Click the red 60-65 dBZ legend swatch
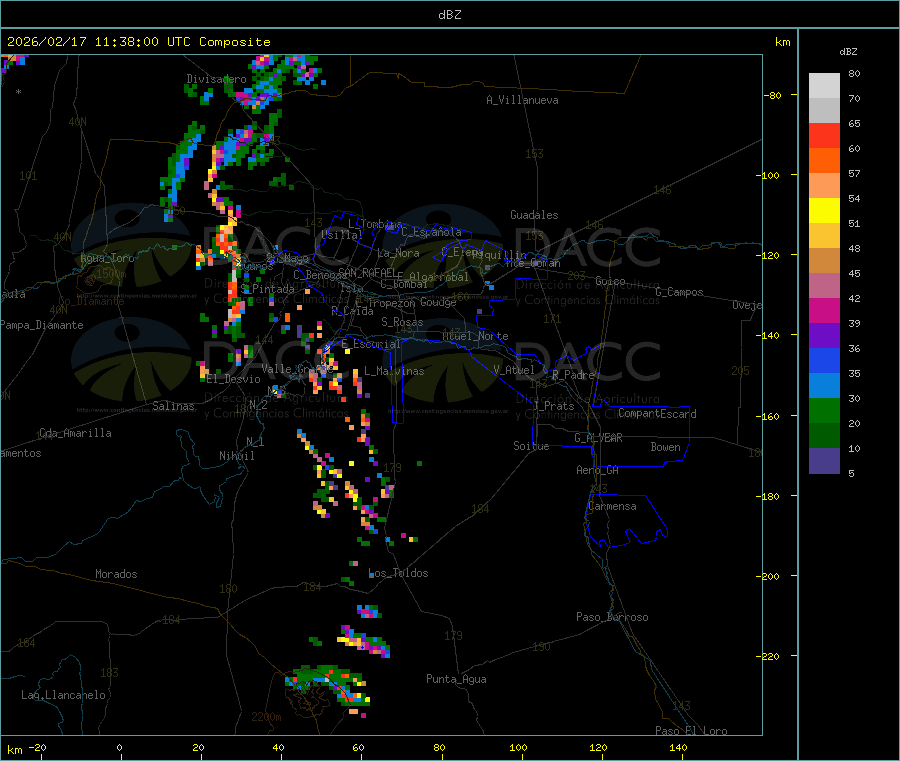This screenshot has width=900, height=761. (x=824, y=135)
